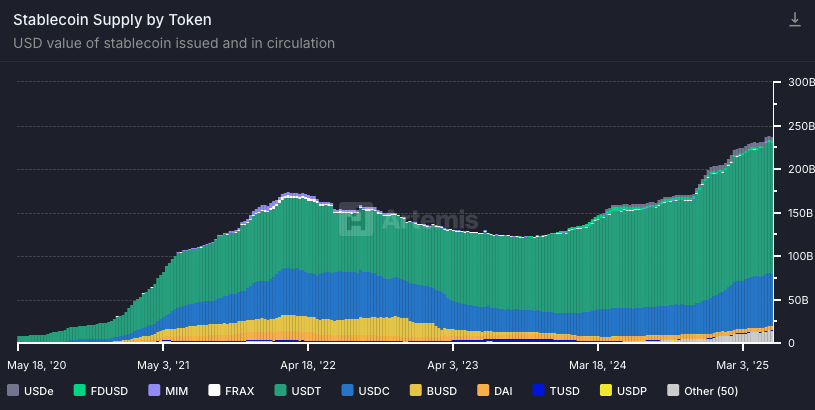Click the DAI orange legend icon
The height and width of the screenshot is (410, 815).
(482, 391)
